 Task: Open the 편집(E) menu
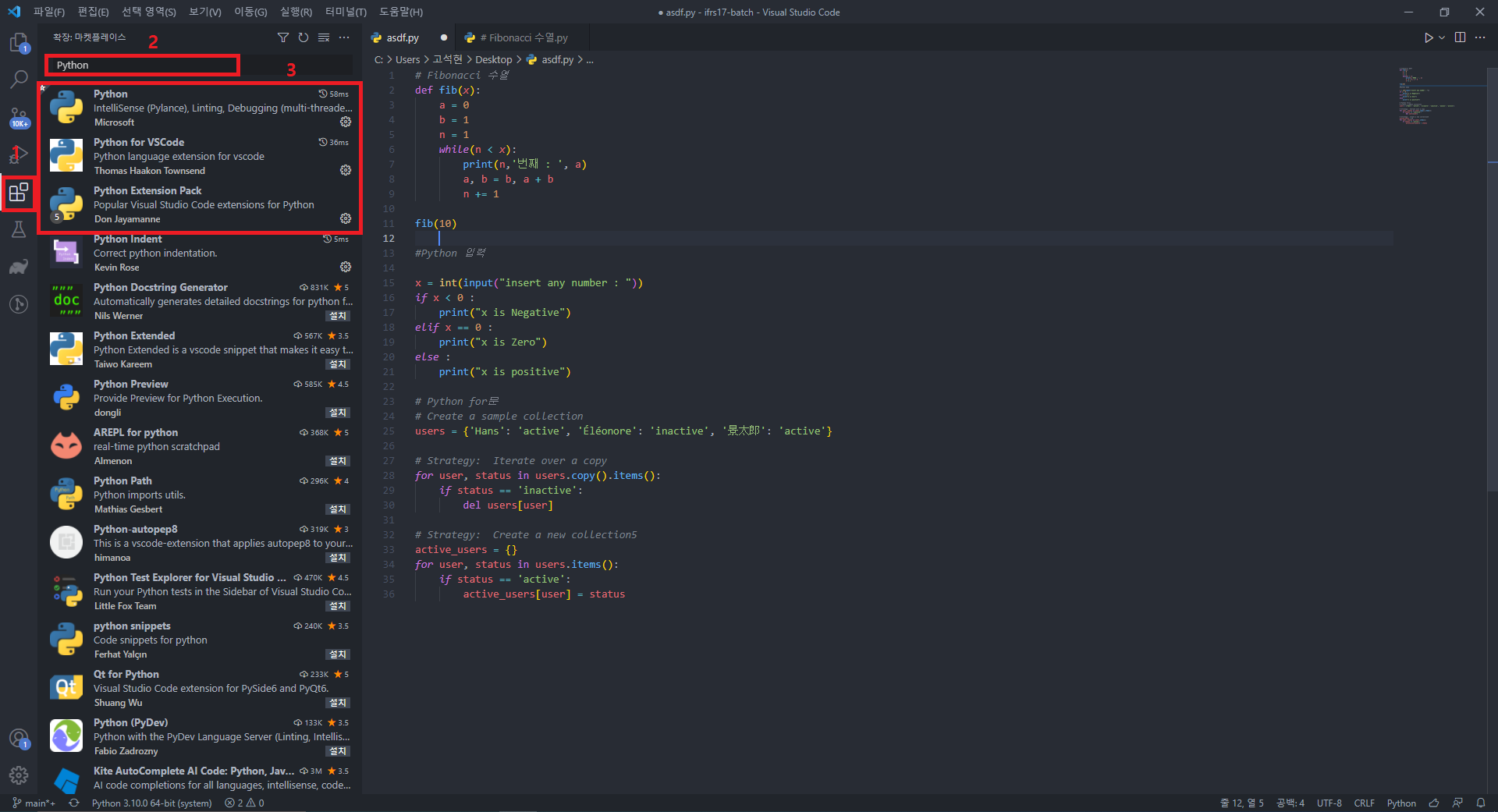coord(94,12)
